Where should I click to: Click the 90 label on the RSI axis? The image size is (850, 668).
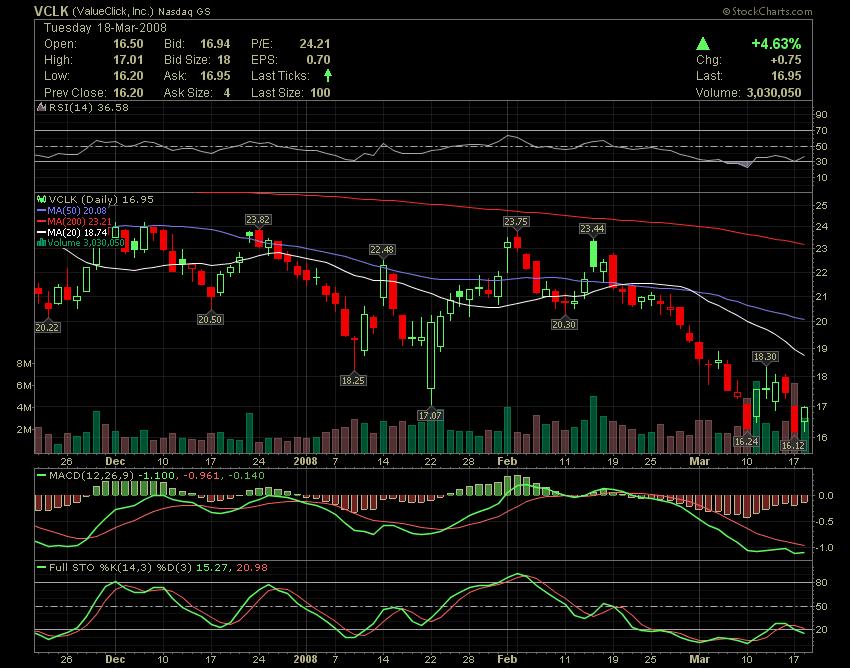(x=821, y=114)
